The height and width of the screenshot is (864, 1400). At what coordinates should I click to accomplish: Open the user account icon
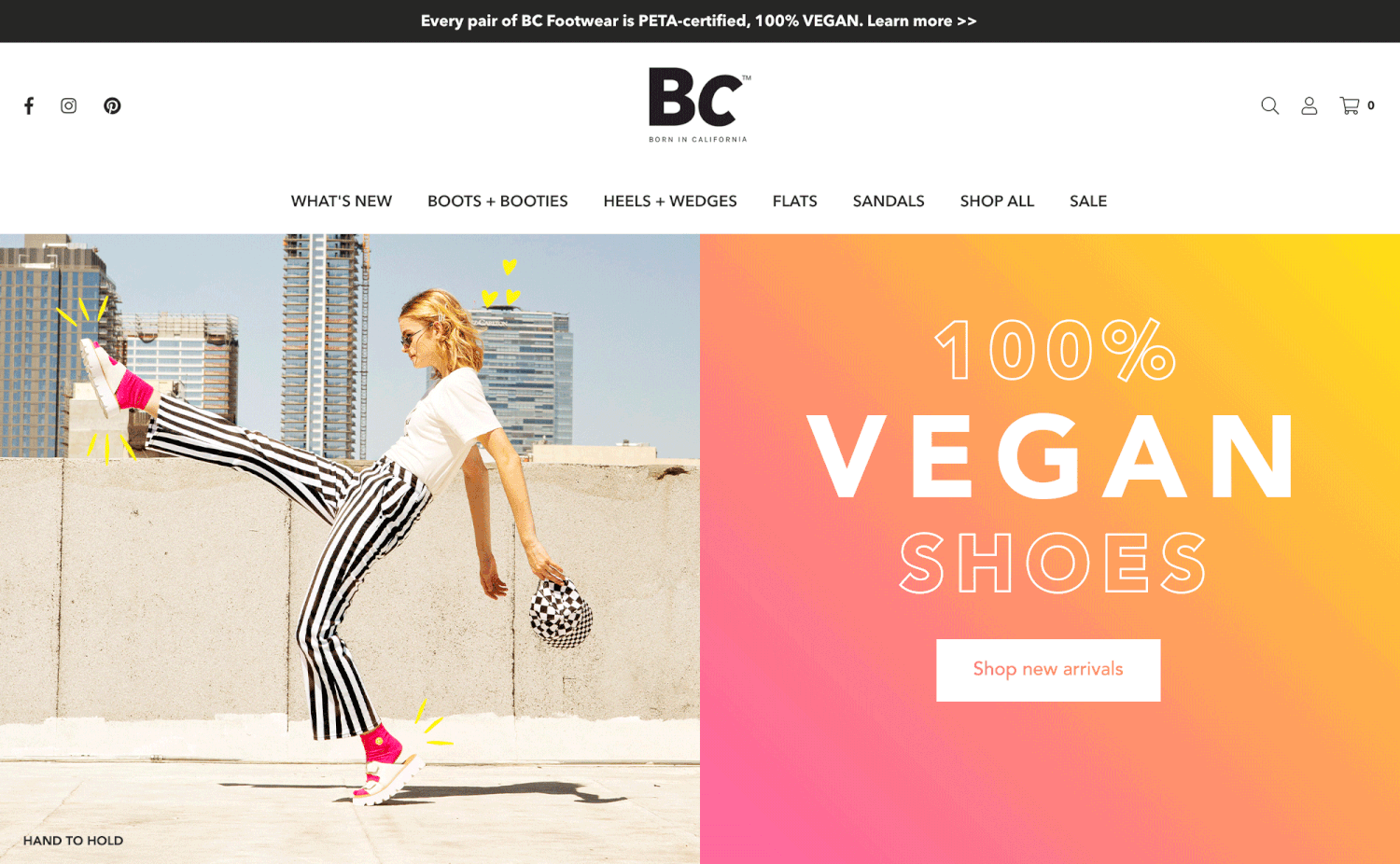1309,105
